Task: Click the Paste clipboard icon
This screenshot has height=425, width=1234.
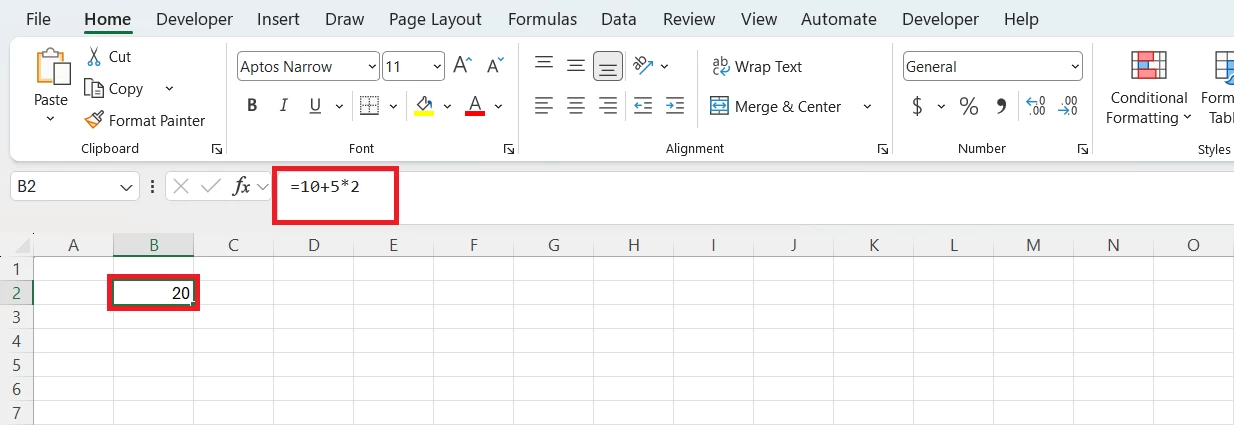Action: coord(51,67)
